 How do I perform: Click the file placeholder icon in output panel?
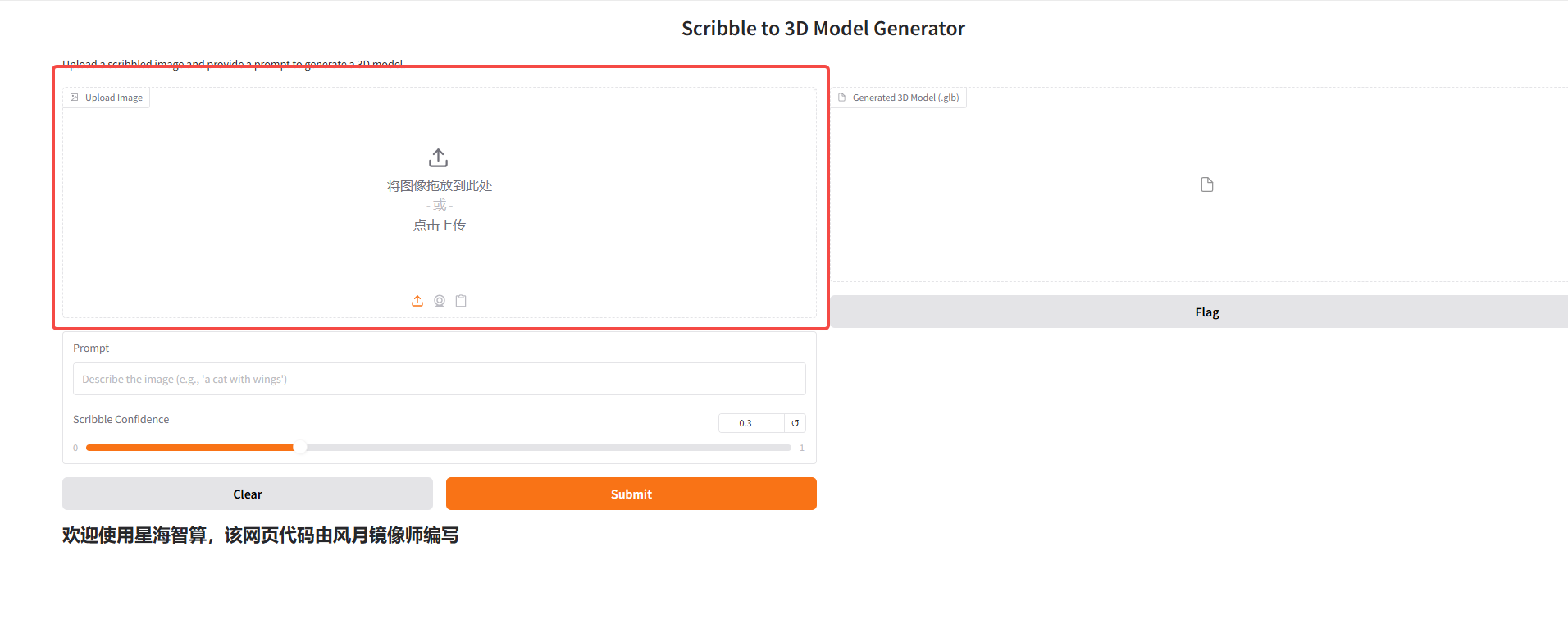tap(1206, 184)
